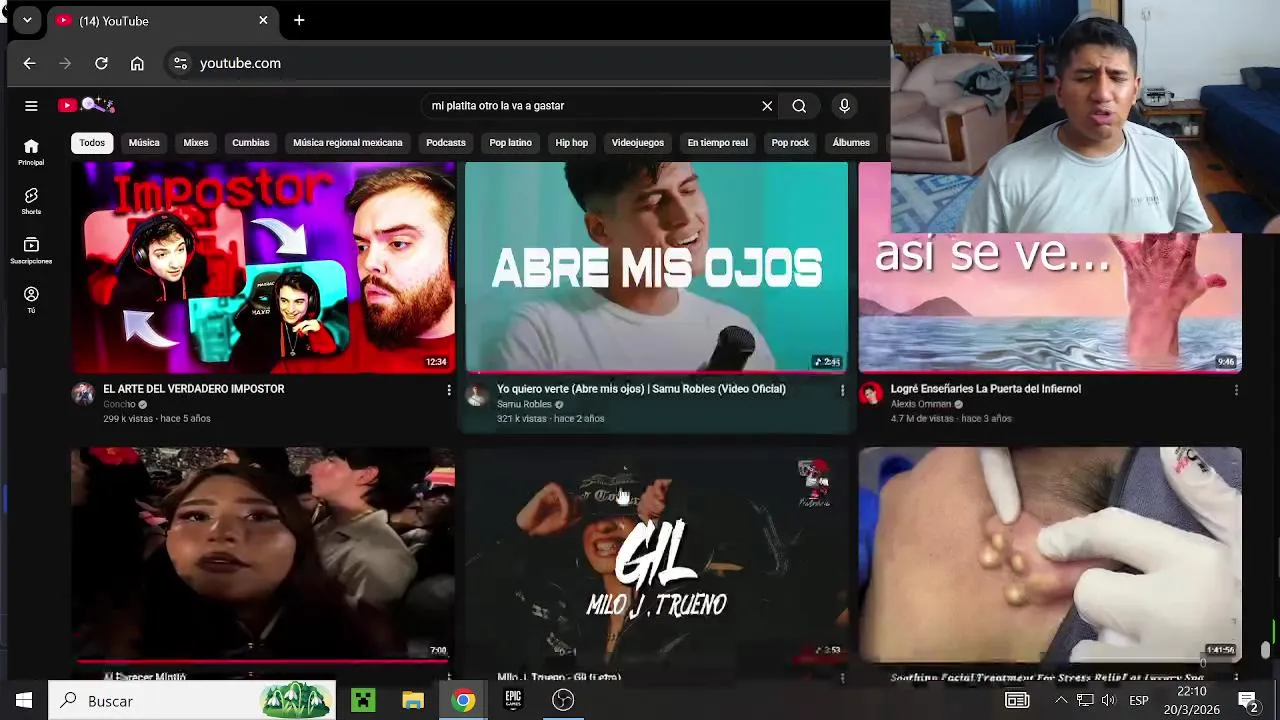Image resolution: width=1280 pixels, height=720 pixels.
Task: Open Epic Games Launcher from taskbar
Action: [513, 701]
